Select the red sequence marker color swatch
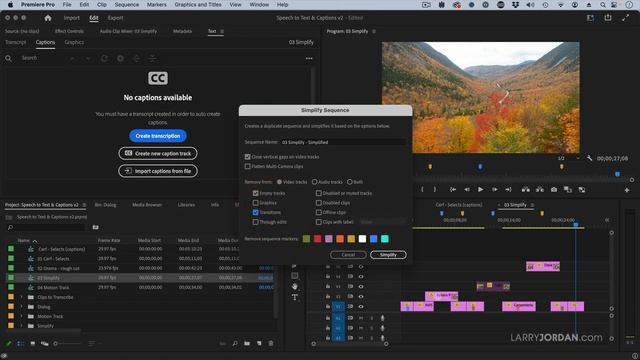 pyautogui.click(x=318, y=239)
